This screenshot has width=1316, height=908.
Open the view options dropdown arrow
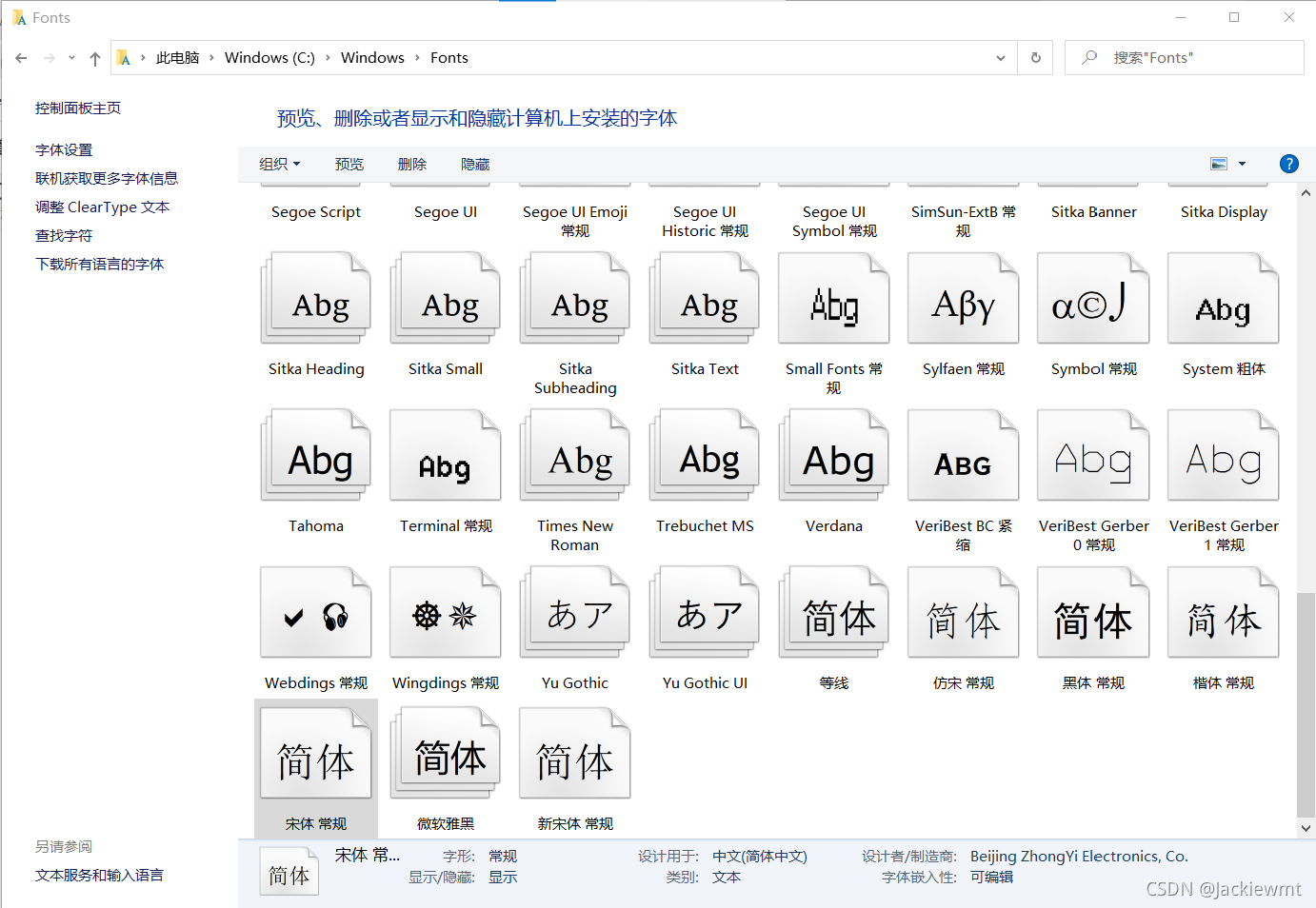[1242, 164]
